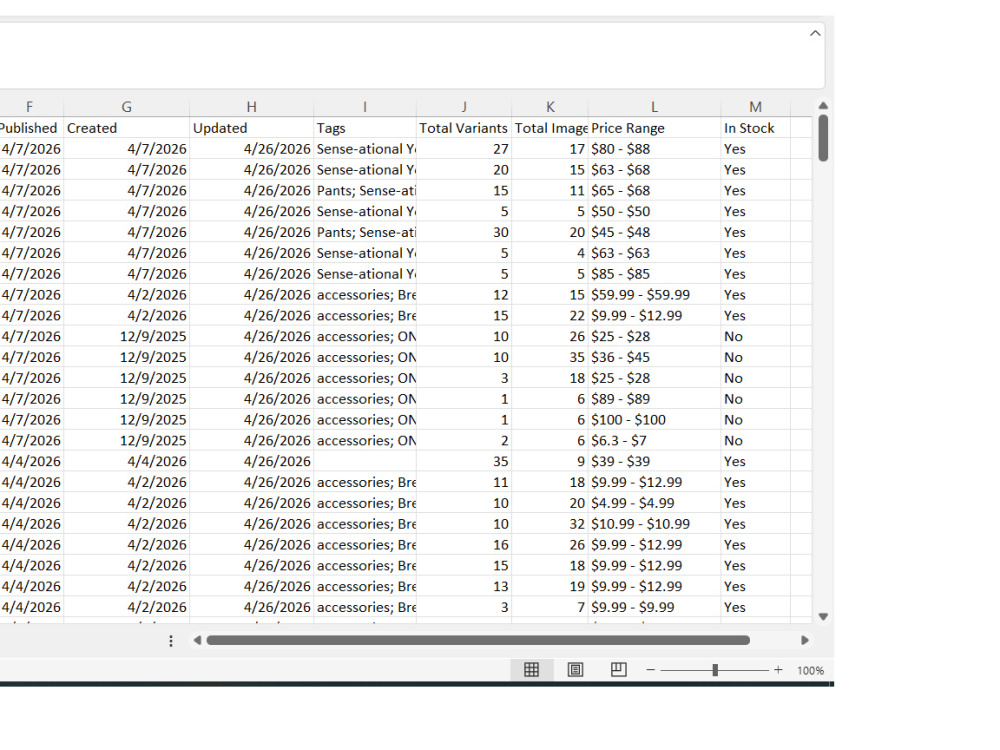Select Total Images cell with 32
Screen dimensions: 1000x750
click(550, 524)
